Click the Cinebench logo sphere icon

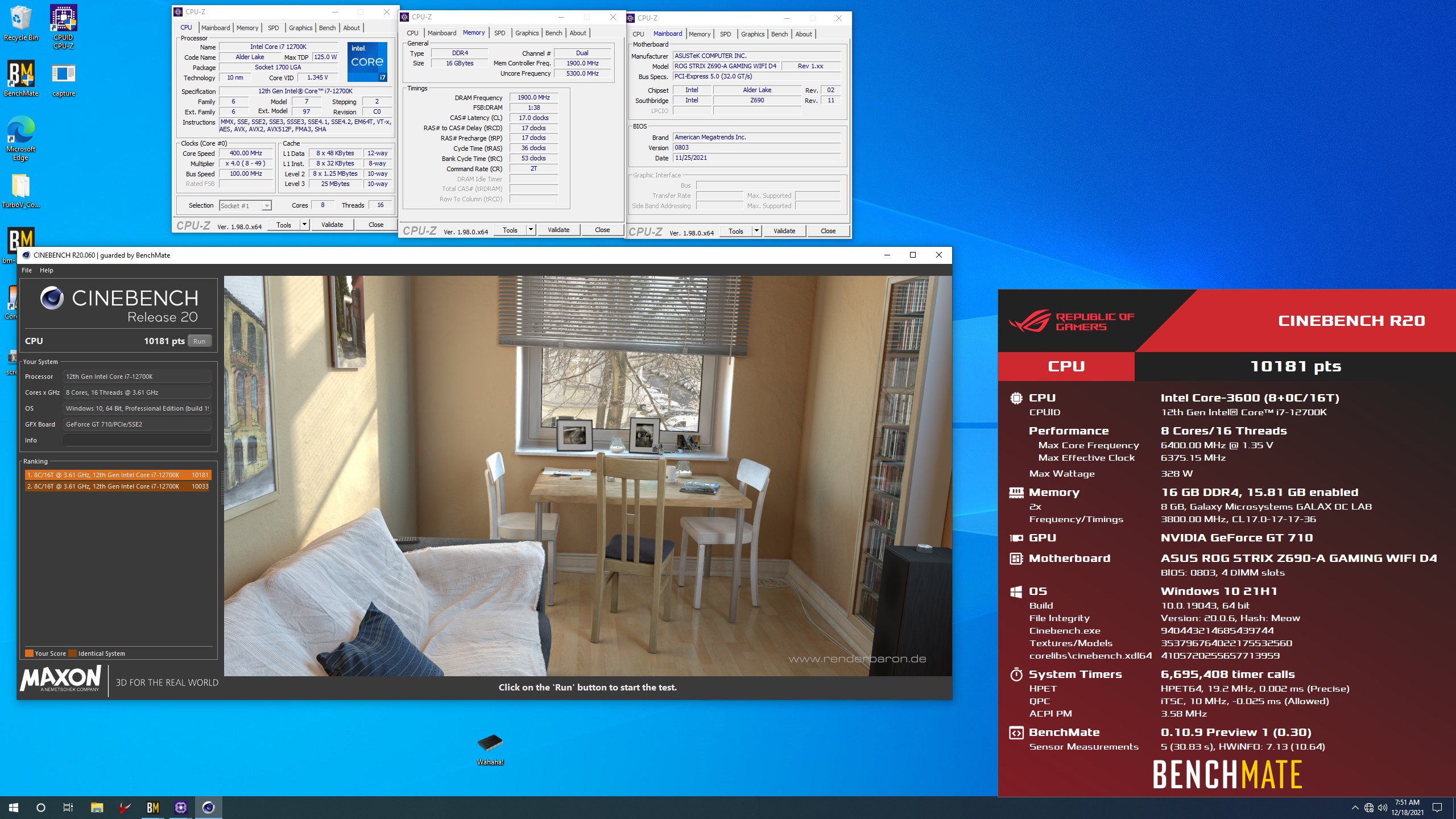[52, 297]
